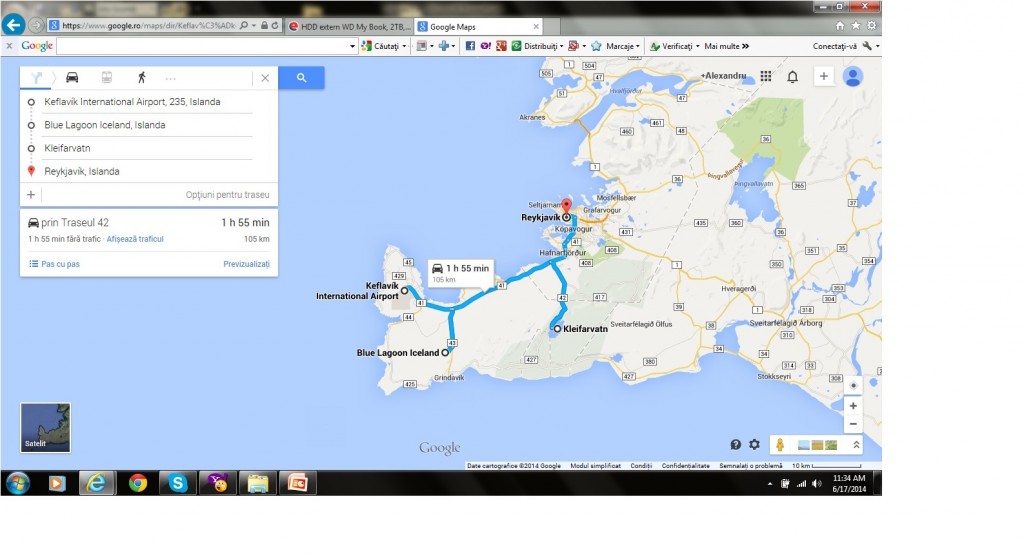1024x557 pixels.
Task: Close Google toolbar with small X
Action: 9,46
